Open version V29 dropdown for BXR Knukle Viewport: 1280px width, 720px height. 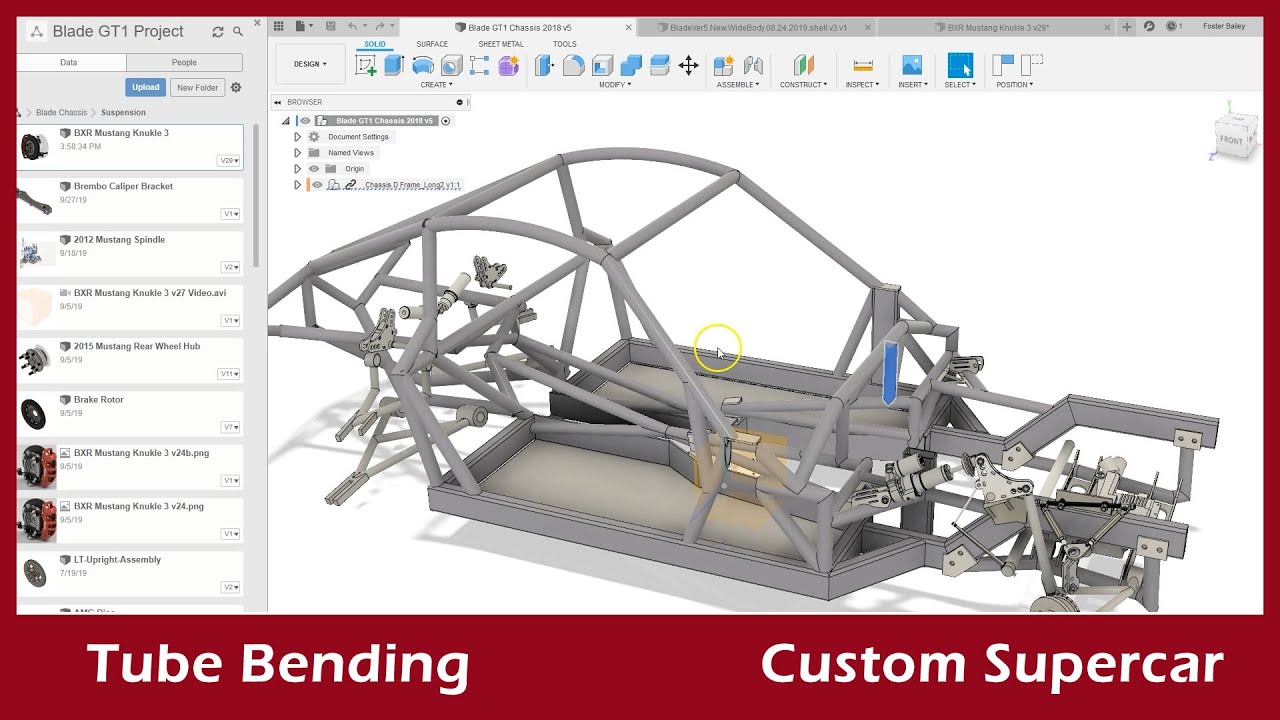click(x=229, y=160)
